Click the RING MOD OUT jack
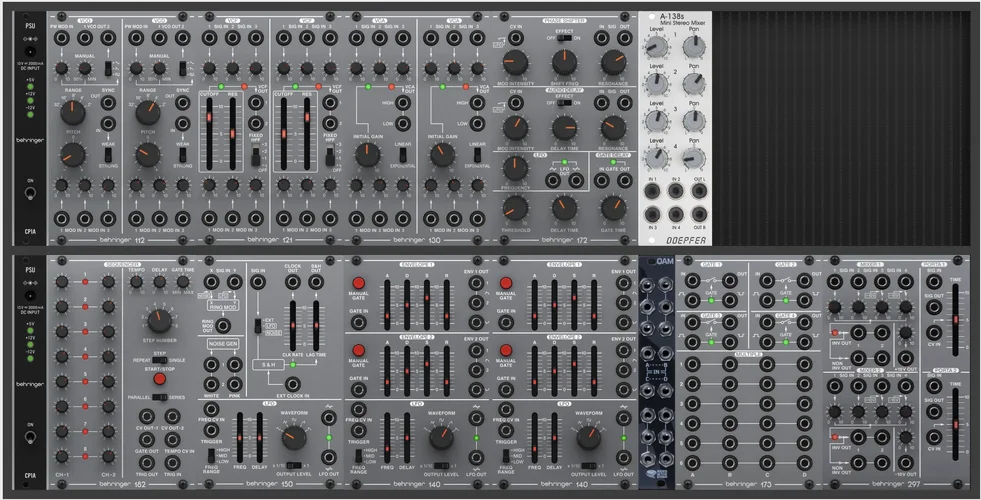This screenshot has height=500, width=981. (x=223, y=325)
